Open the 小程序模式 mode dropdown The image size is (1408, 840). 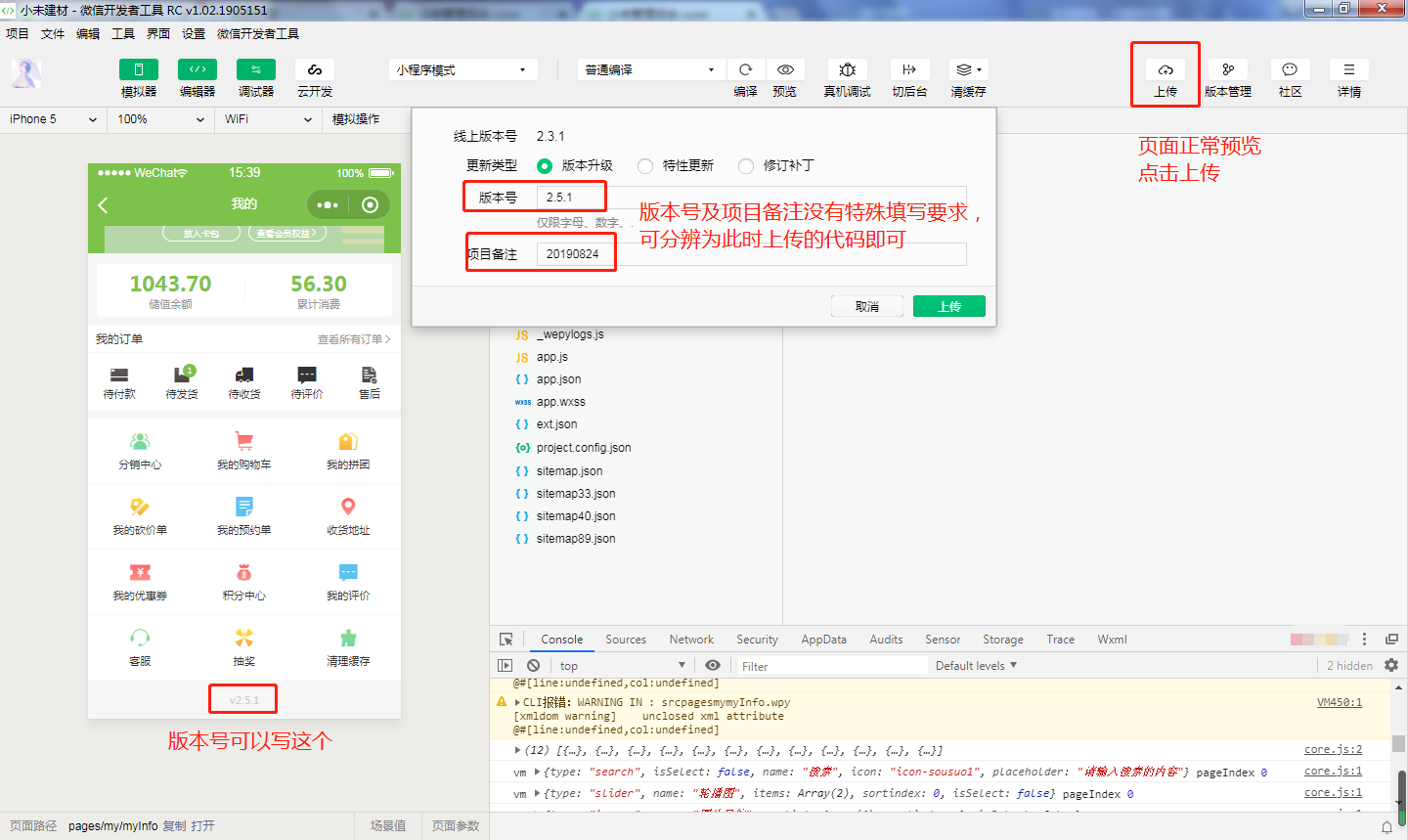point(462,69)
